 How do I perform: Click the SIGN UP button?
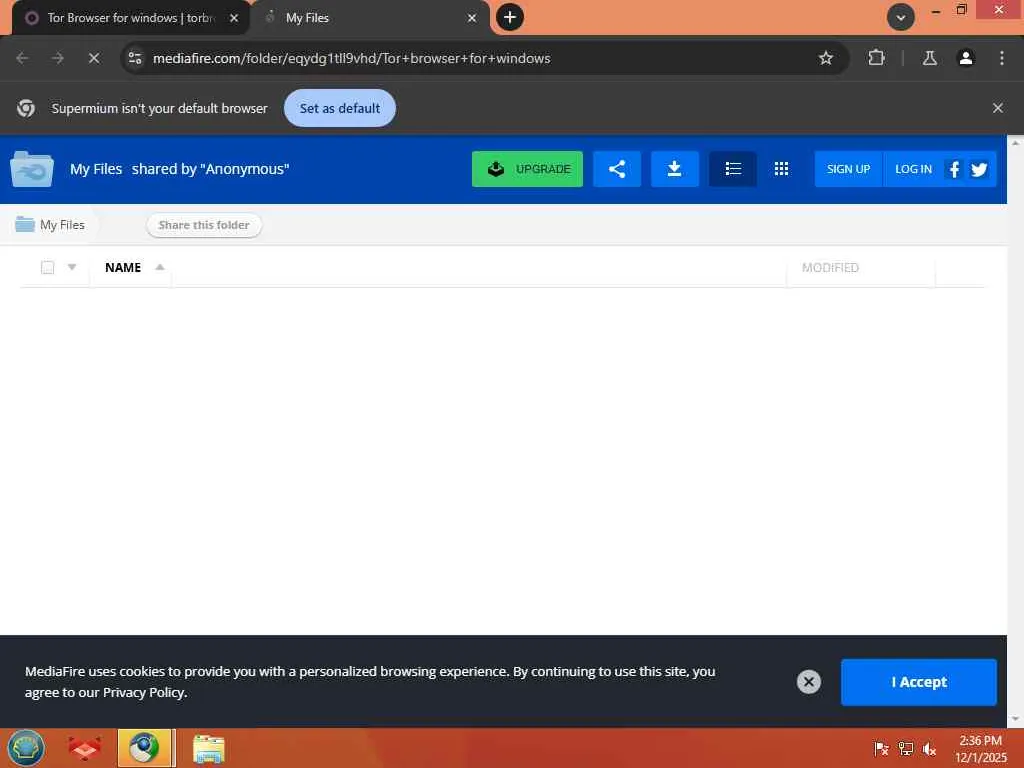click(x=848, y=169)
